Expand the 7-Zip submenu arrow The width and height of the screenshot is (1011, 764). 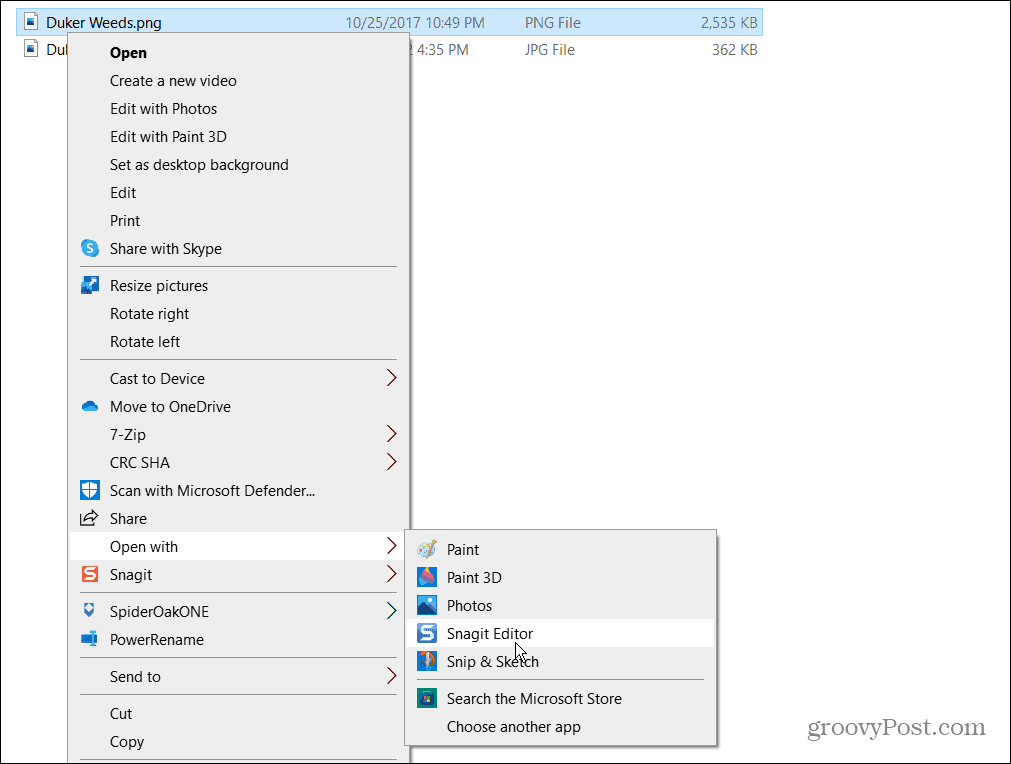click(393, 434)
